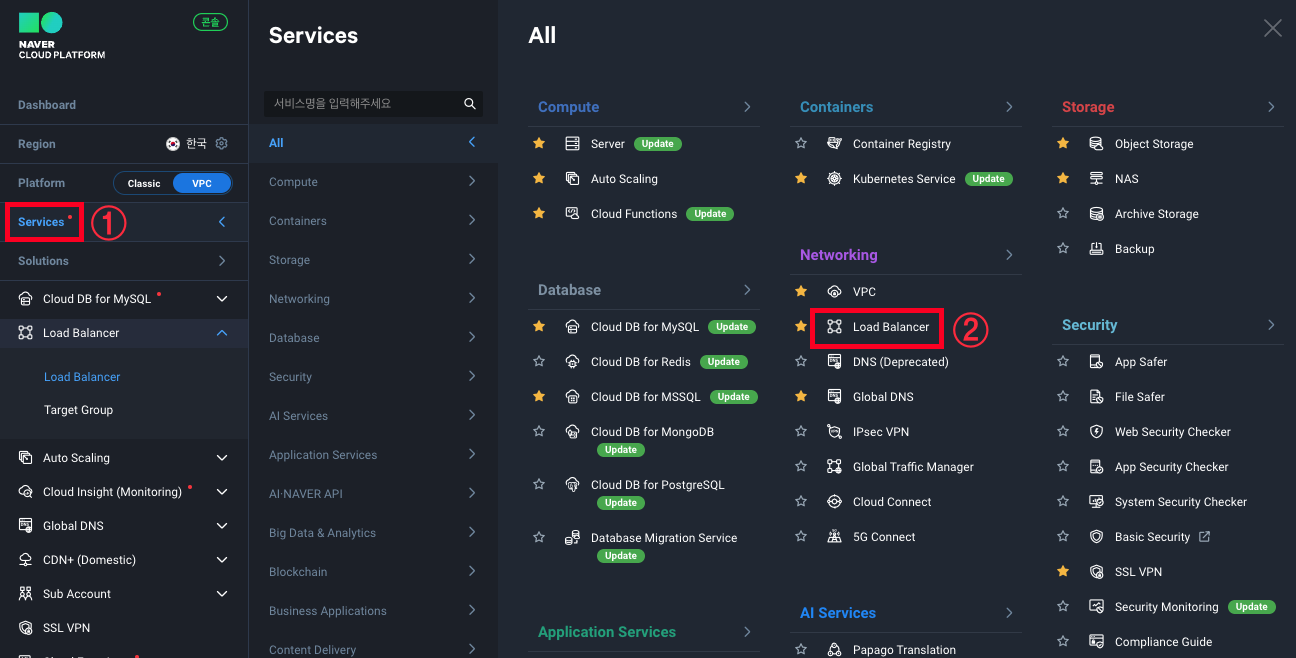The width and height of the screenshot is (1296, 658).
Task: Click the VPC service icon
Action: (835, 291)
